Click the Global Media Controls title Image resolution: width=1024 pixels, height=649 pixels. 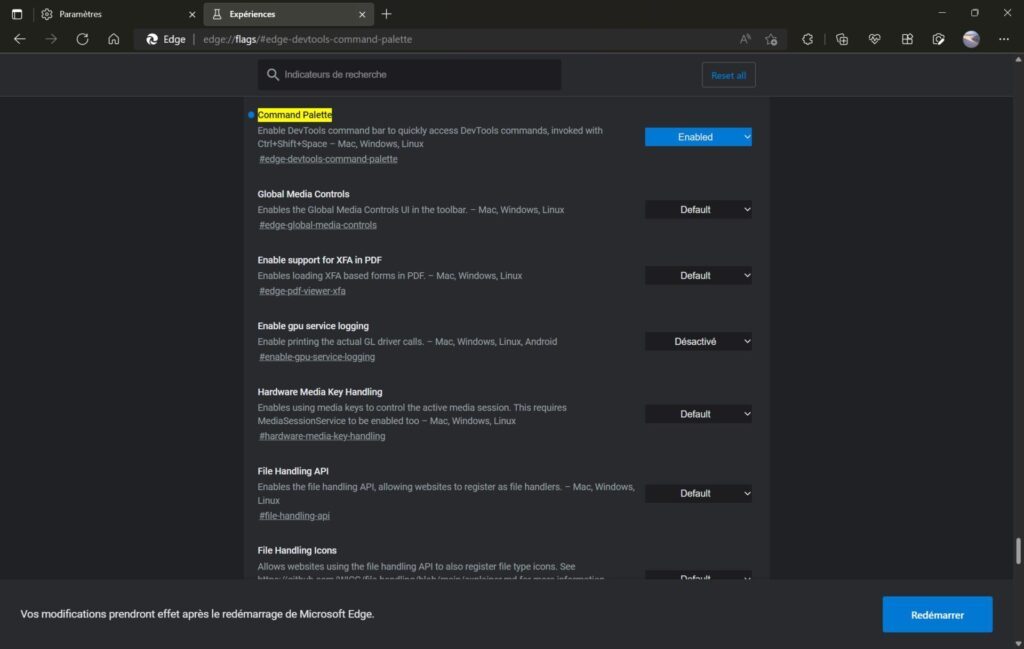point(303,194)
